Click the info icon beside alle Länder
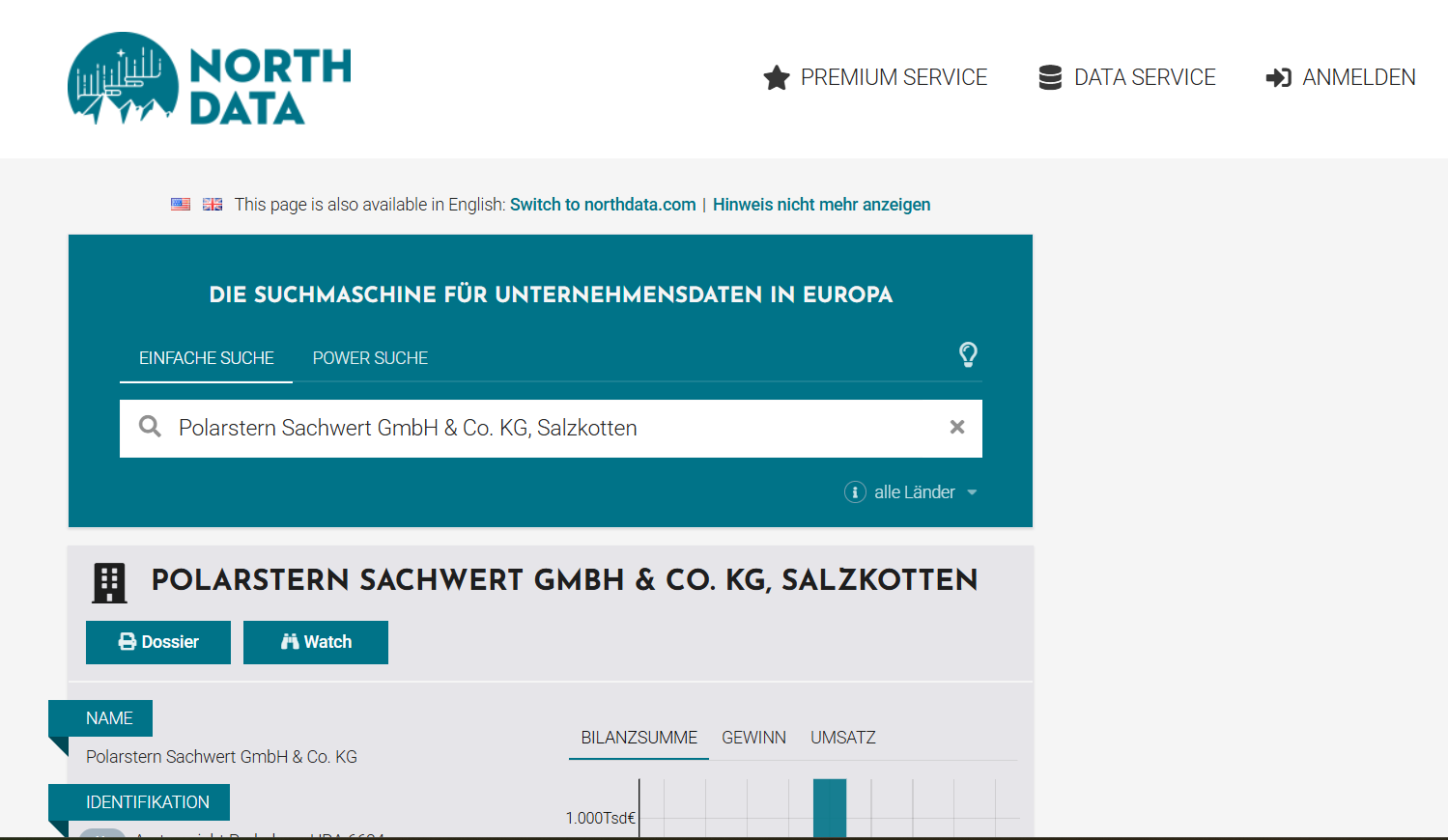 tap(855, 492)
